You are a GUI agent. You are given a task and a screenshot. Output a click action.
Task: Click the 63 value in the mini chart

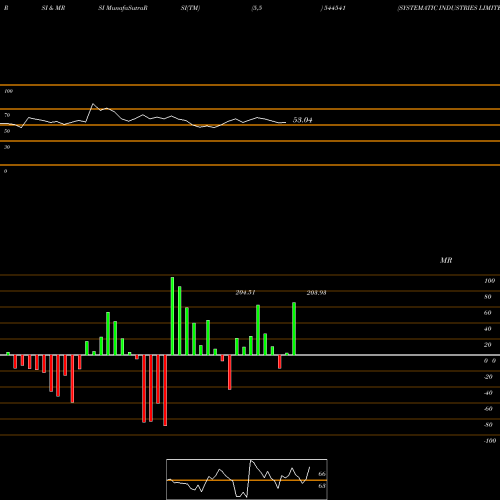pos(322,486)
